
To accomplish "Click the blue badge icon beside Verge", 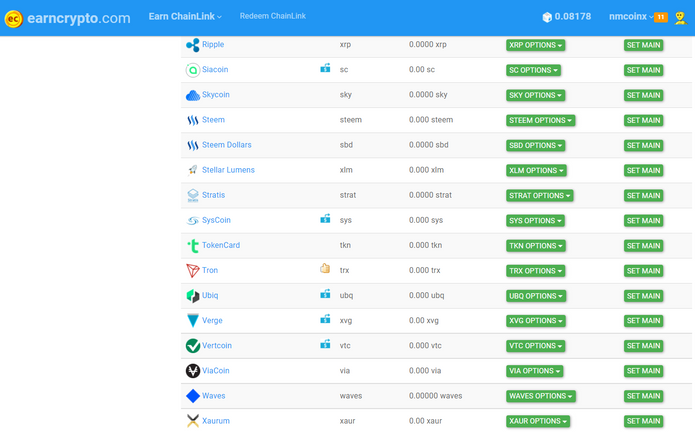I will point(325,319).
